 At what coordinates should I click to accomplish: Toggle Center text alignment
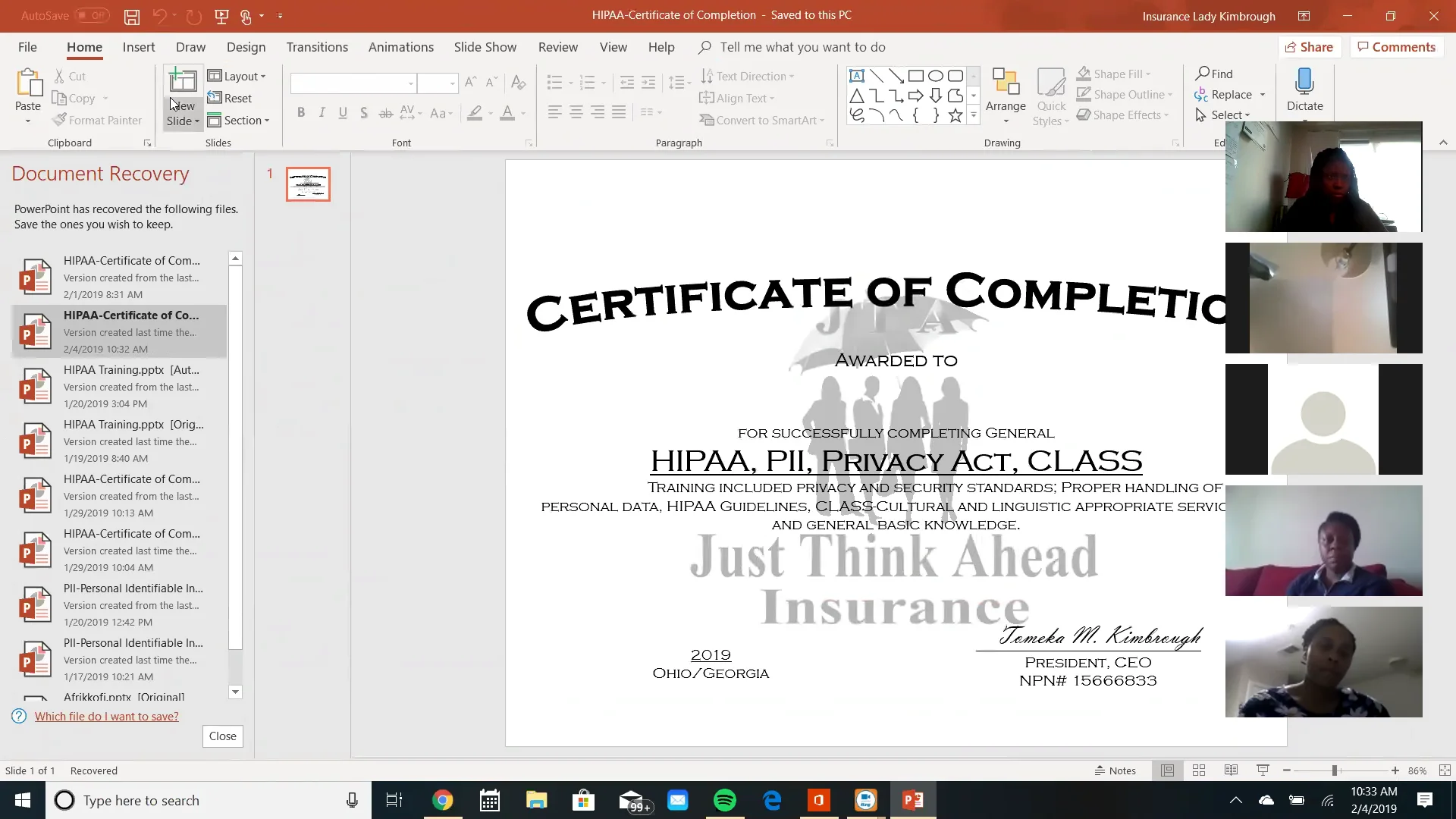pos(576,113)
